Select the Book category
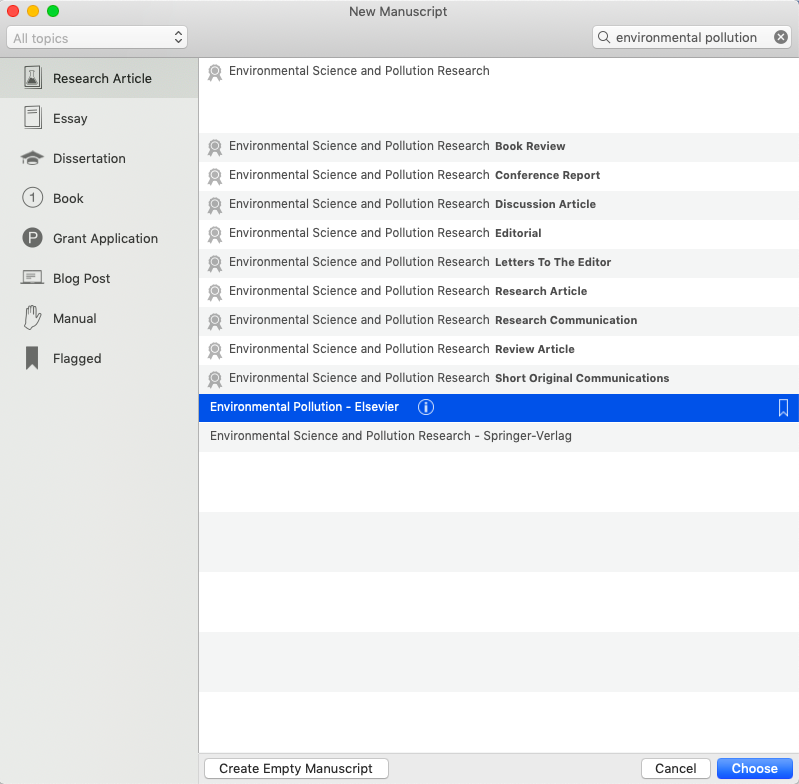Viewport: 799px width, 784px height. [99, 198]
